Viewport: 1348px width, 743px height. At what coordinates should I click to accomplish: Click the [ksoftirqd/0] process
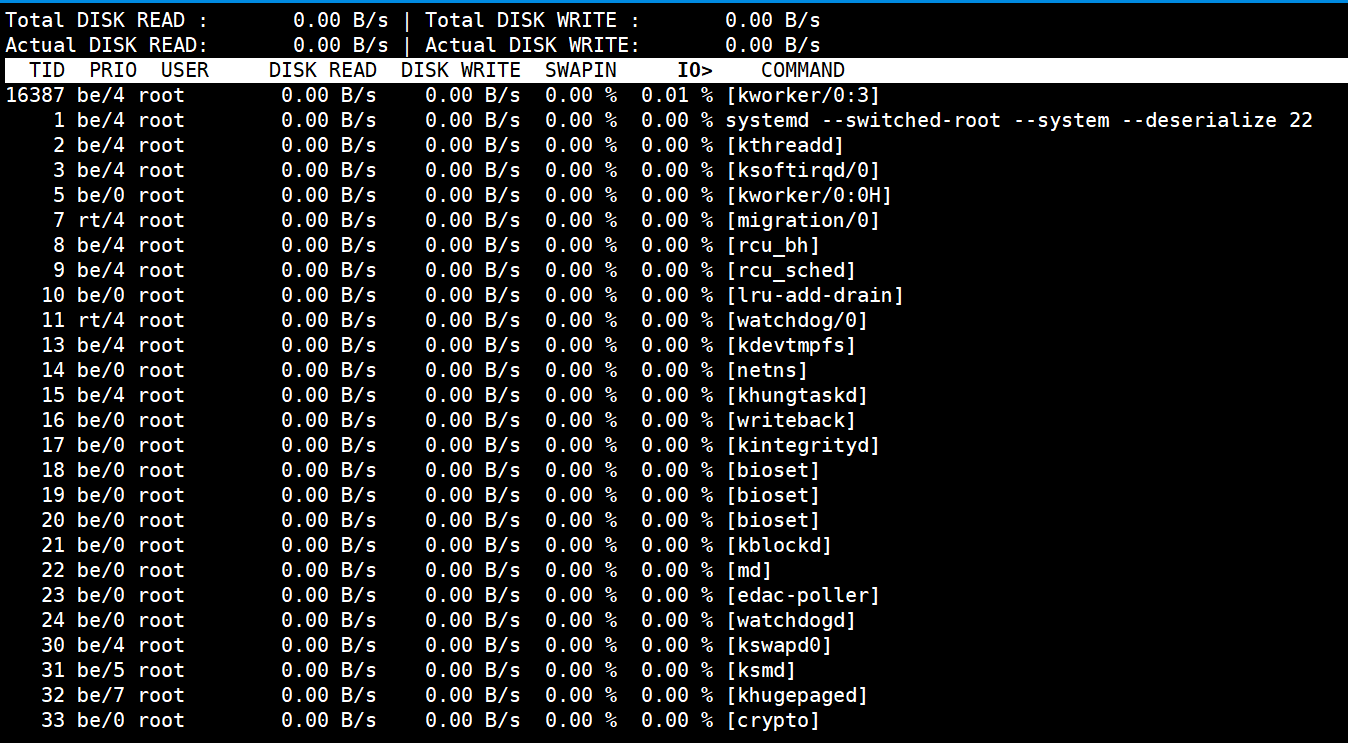click(803, 170)
